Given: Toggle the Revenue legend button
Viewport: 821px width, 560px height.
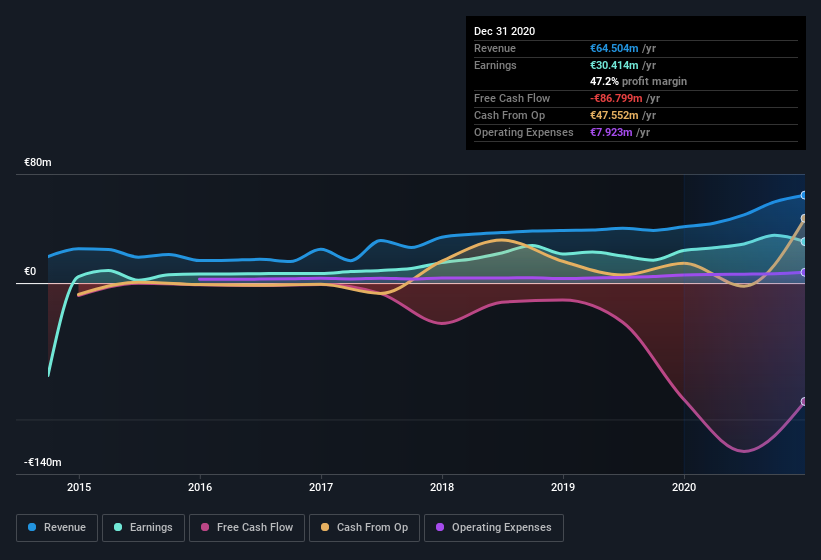Looking at the screenshot, I should point(57,528).
